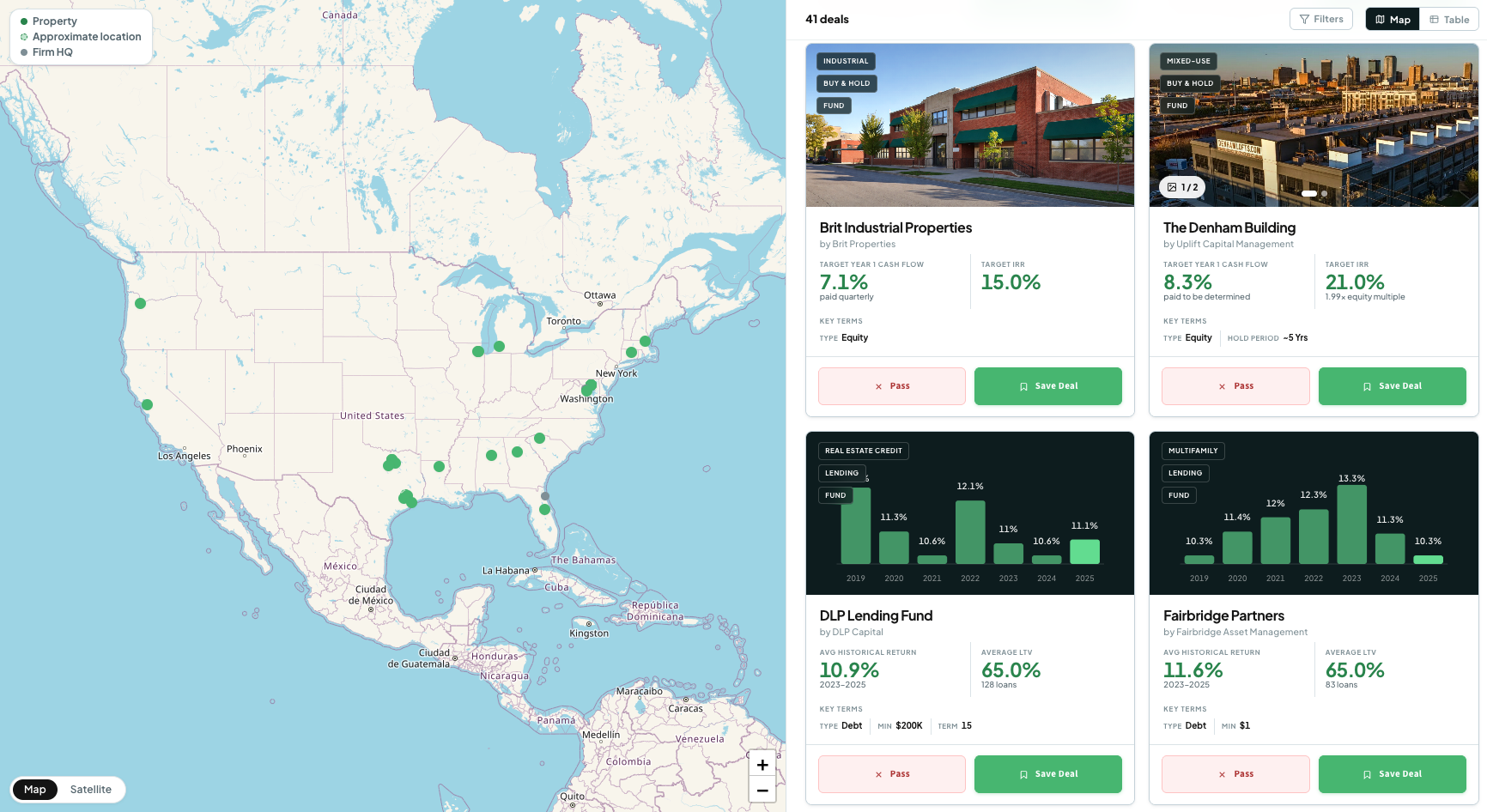Click the BUY & HOLD tag on Denham card
Image resolution: width=1487 pixels, height=812 pixels.
tap(1190, 83)
